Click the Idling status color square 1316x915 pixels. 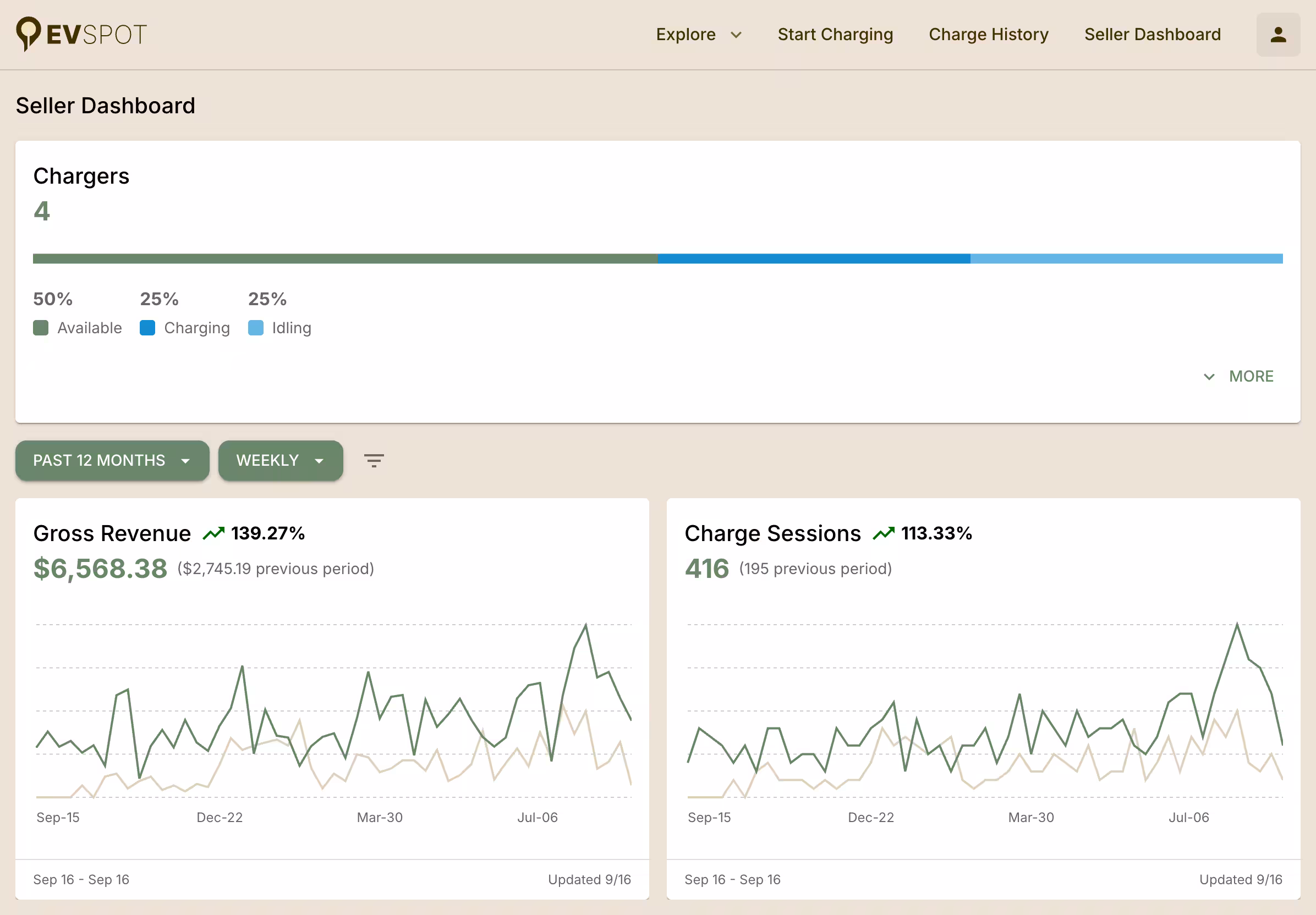pos(256,328)
